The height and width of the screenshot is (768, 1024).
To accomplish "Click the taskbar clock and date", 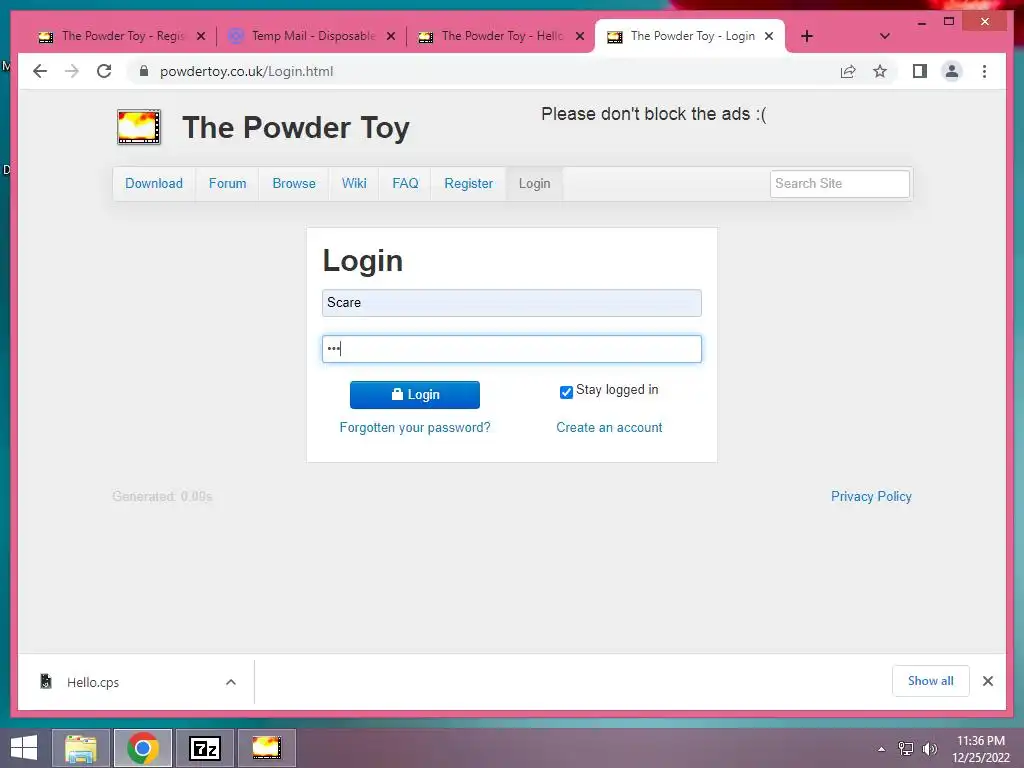I will tap(980, 749).
